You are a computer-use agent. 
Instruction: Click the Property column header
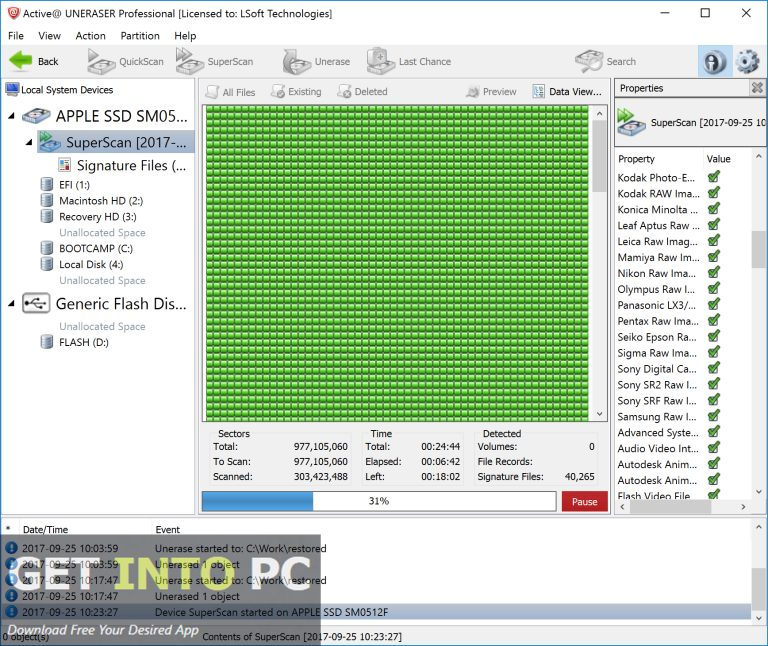point(636,159)
